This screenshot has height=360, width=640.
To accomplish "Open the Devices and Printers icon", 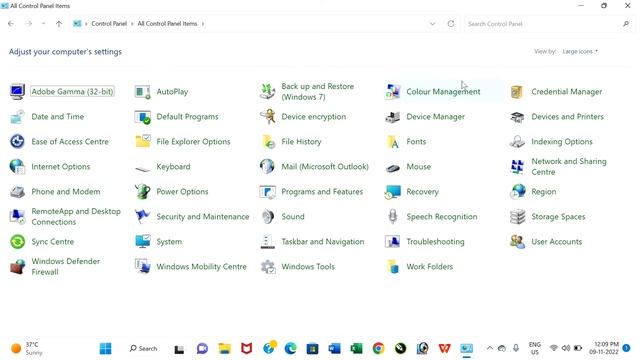I will (517, 117).
